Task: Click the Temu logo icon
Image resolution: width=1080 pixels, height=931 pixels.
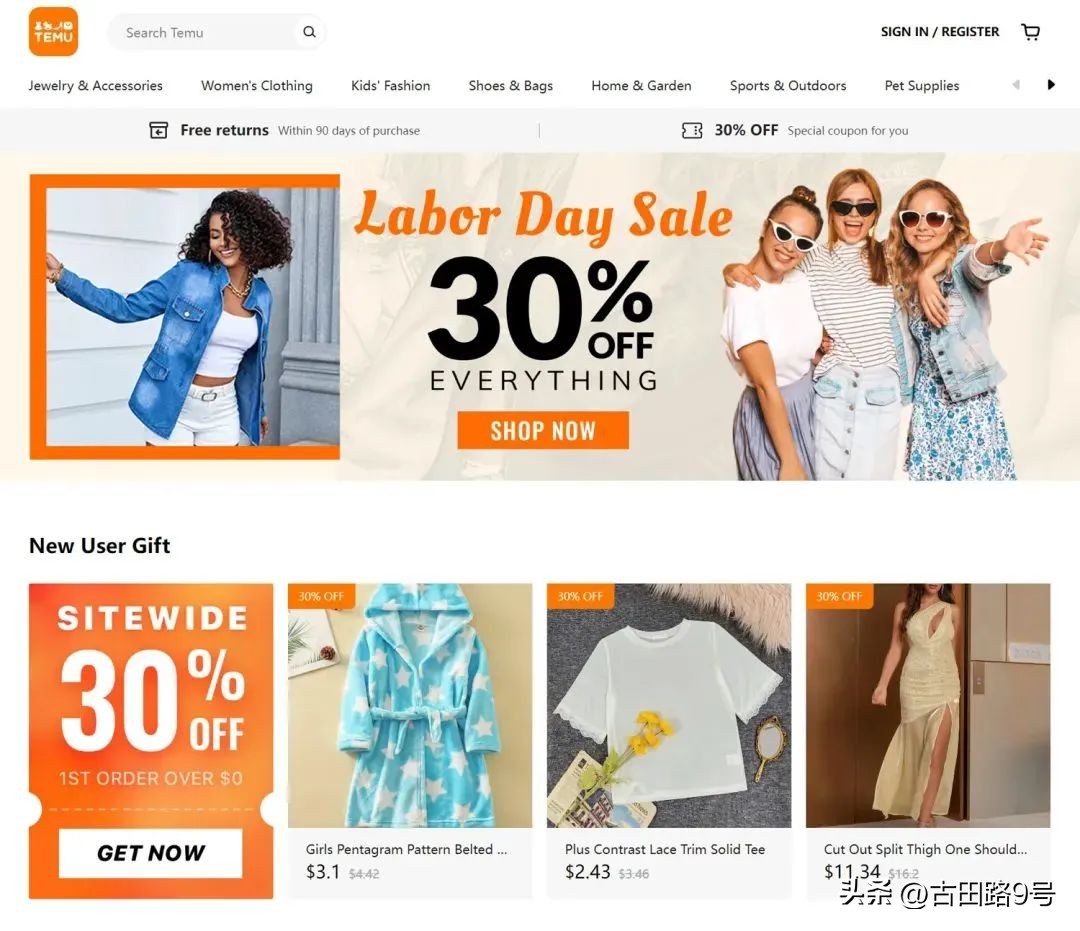Action: (54, 32)
